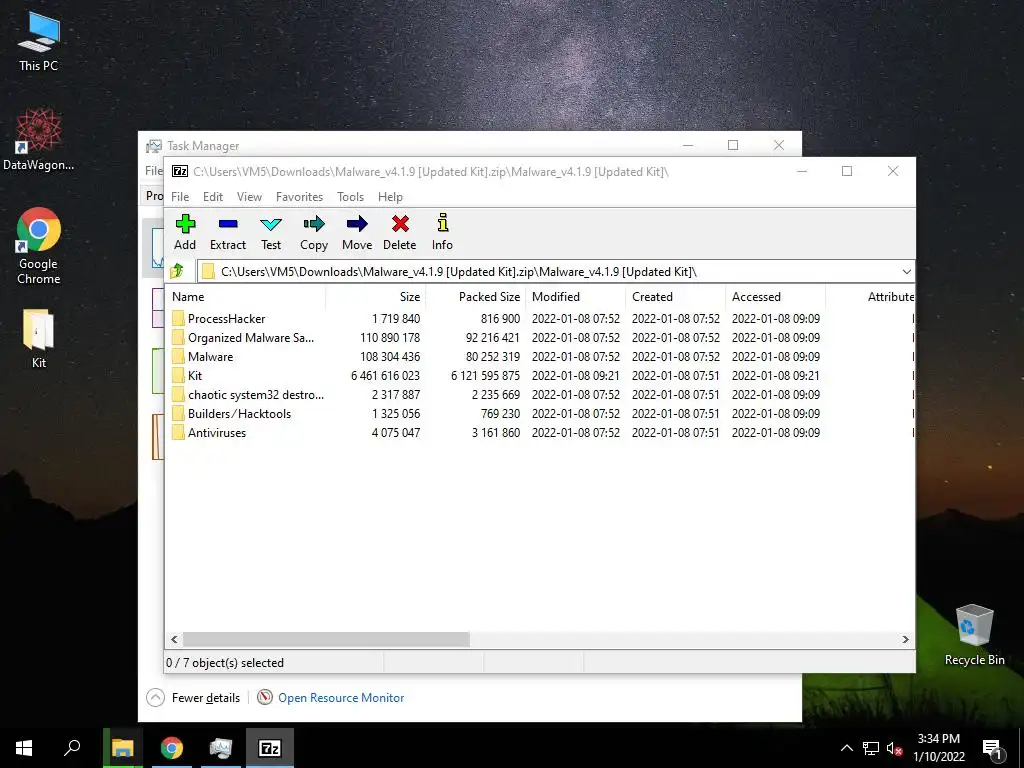Click the network tray icon

click(x=871, y=748)
